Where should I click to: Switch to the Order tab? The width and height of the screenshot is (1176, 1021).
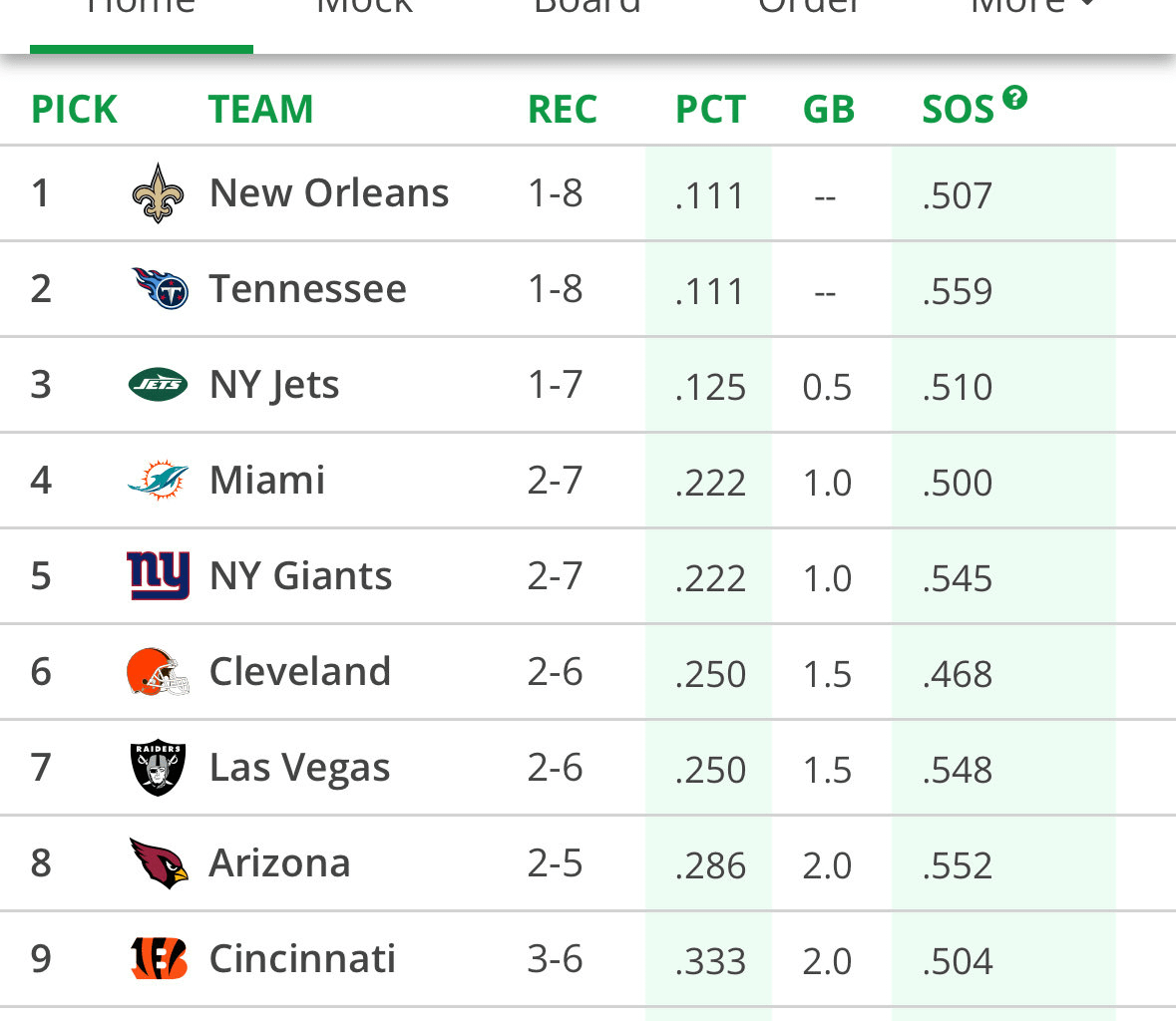pos(808,8)
